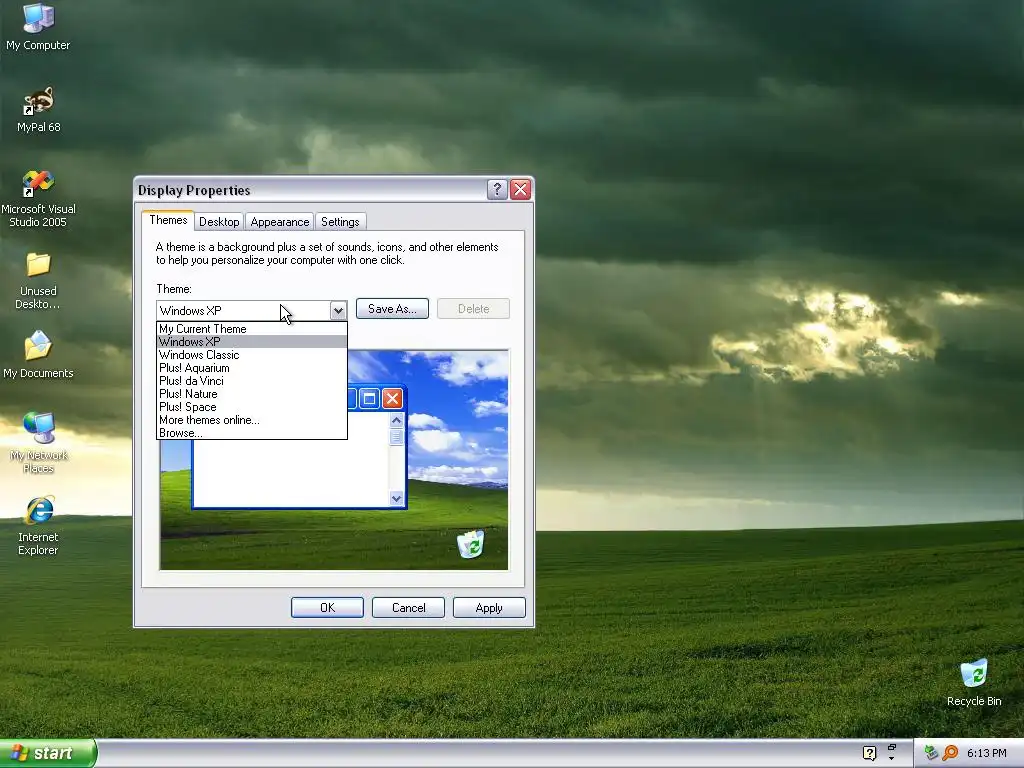
Task: Choose the Windows Classic theme
Action: 251,355
